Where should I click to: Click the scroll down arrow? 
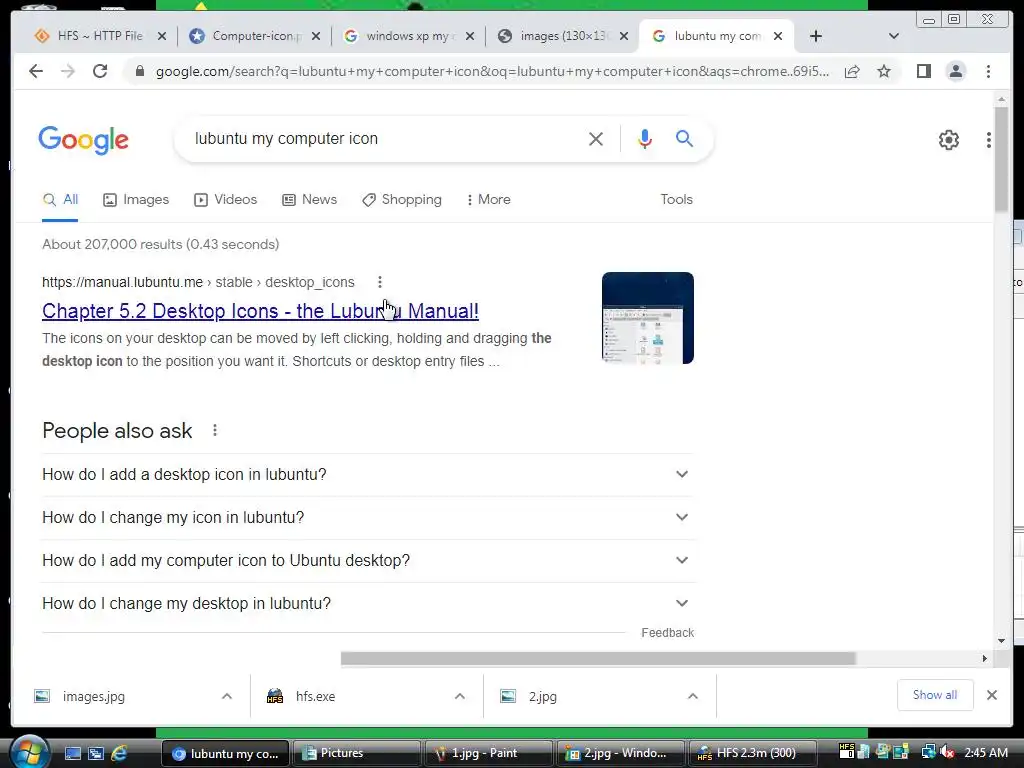click(x=1001, y=641)
